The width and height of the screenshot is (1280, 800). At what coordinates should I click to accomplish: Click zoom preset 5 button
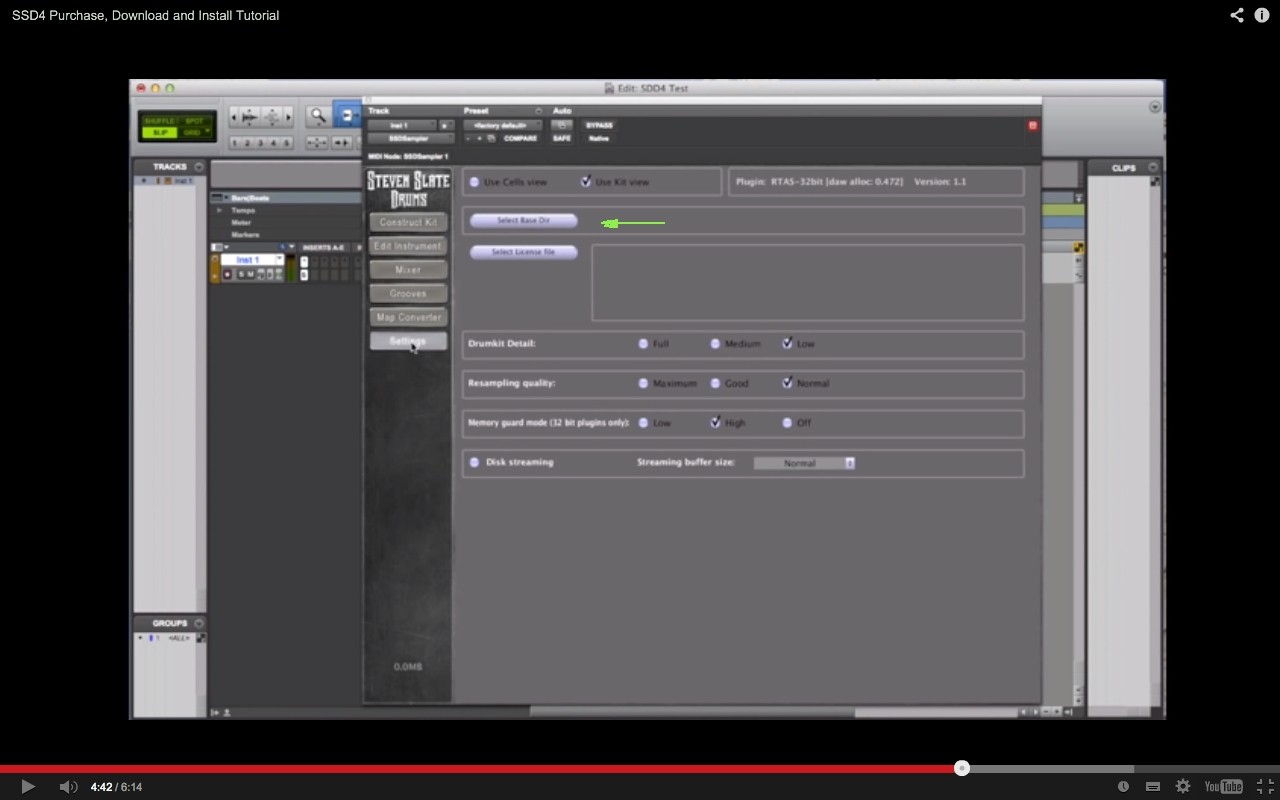click(287, 143)
